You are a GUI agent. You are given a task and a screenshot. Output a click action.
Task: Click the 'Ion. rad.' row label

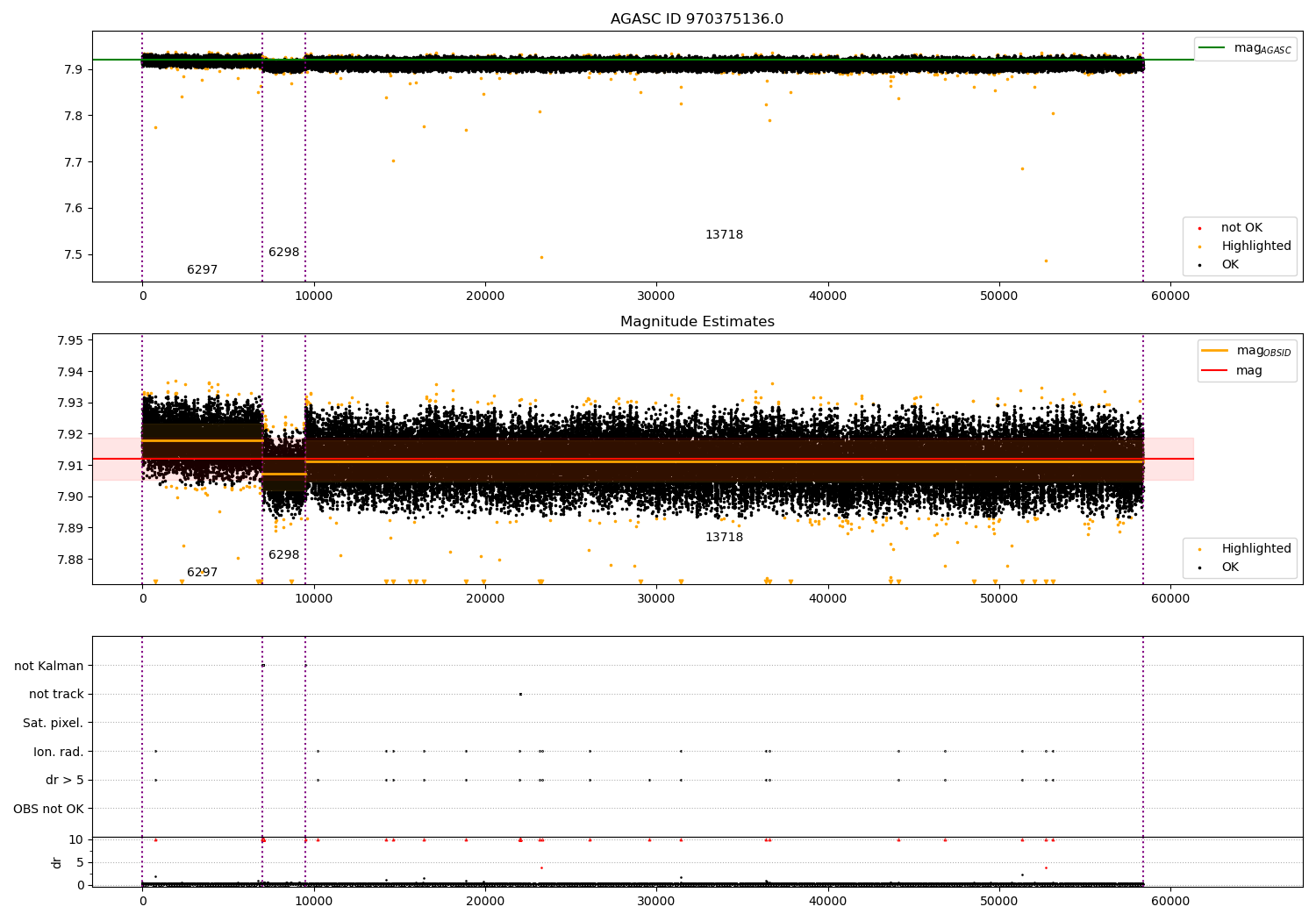pos(59,752)
